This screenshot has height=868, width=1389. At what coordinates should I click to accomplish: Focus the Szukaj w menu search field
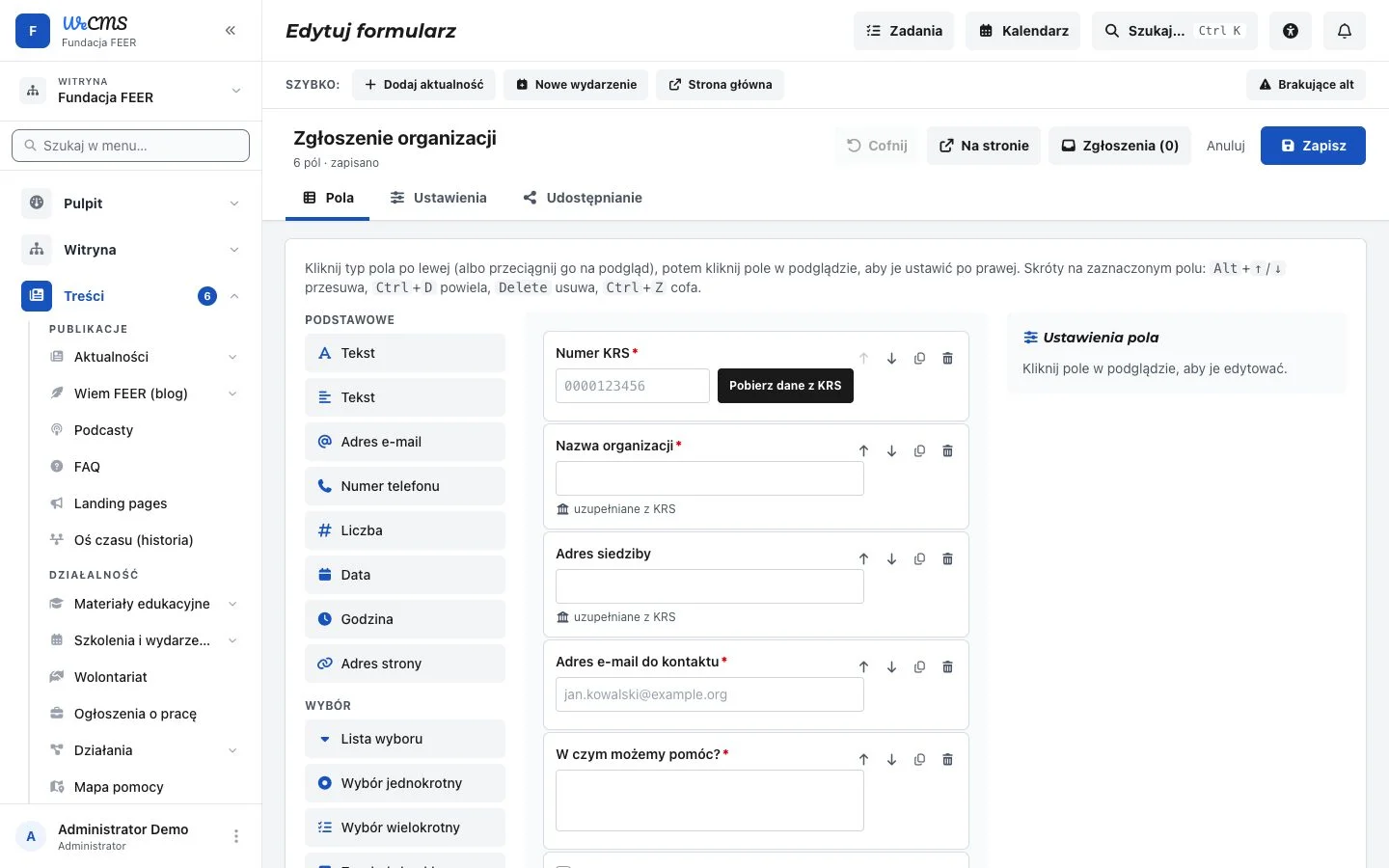click(131, 146)
